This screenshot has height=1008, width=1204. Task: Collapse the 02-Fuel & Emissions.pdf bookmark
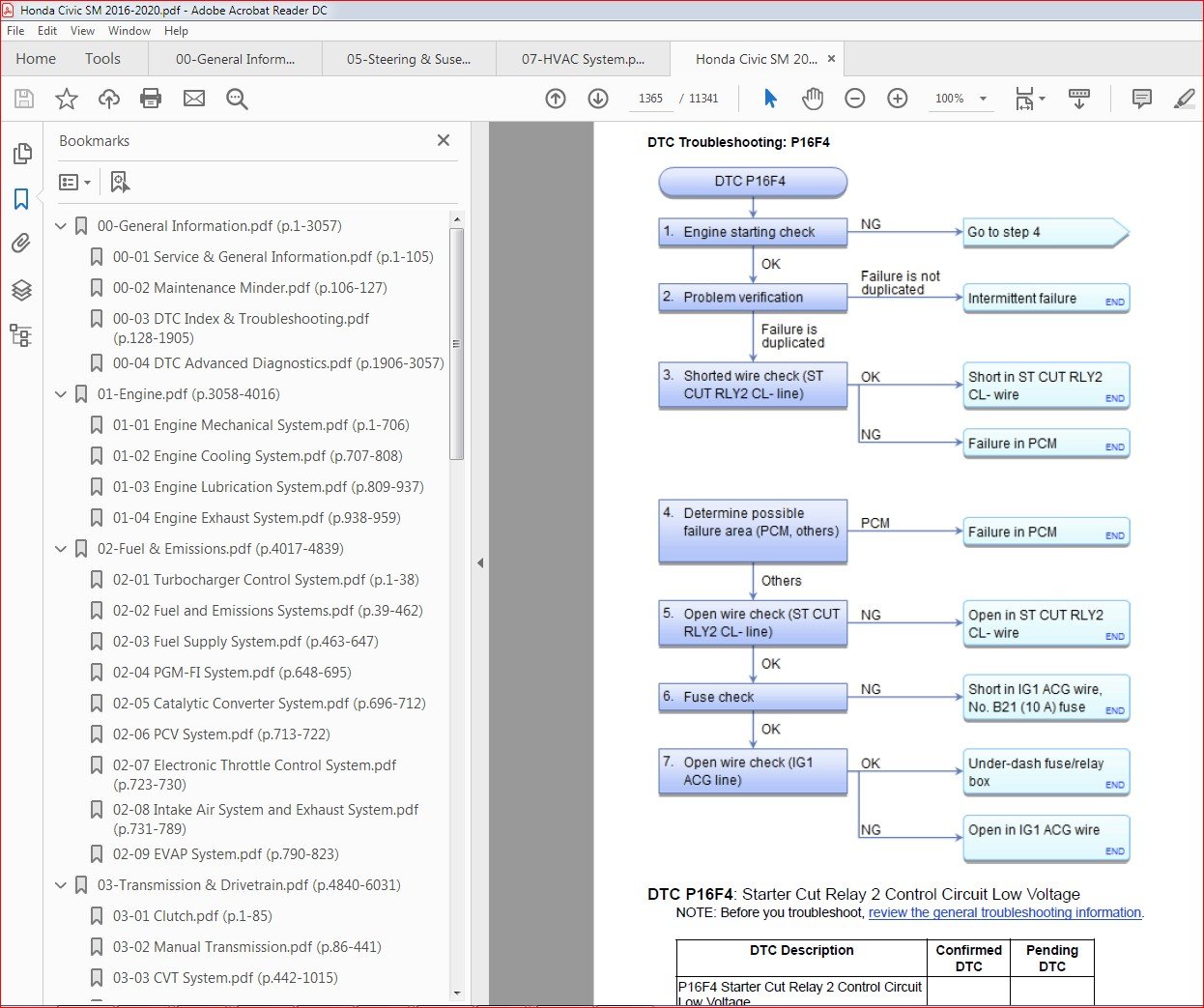(x=61, y=549)
